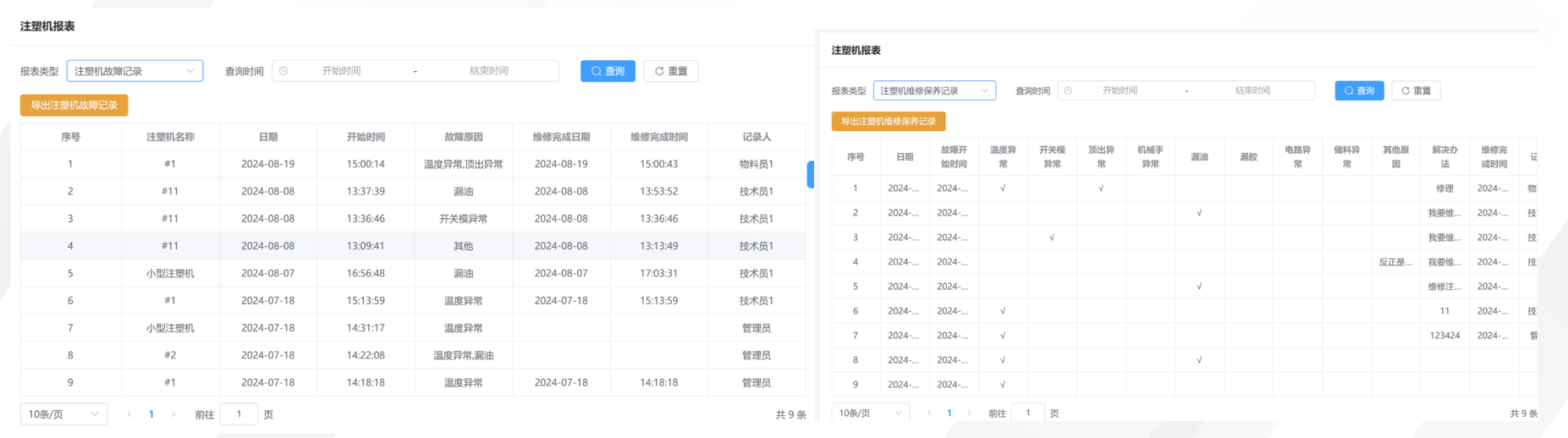Open the 注塑机故障记录 report type dropdown

point(135,71)
